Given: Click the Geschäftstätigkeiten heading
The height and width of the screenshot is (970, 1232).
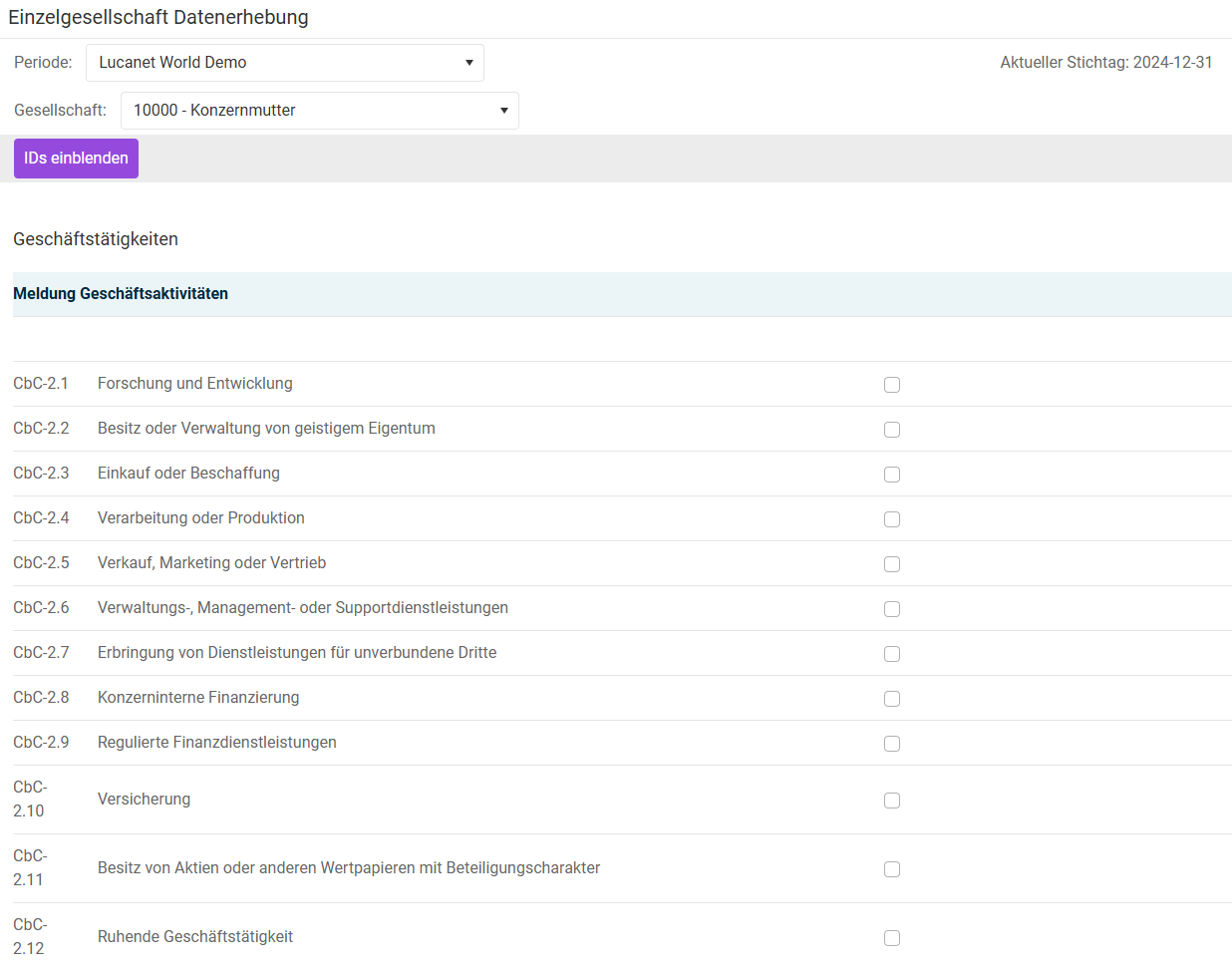Looking at the screenshot, I should [96, 239].
